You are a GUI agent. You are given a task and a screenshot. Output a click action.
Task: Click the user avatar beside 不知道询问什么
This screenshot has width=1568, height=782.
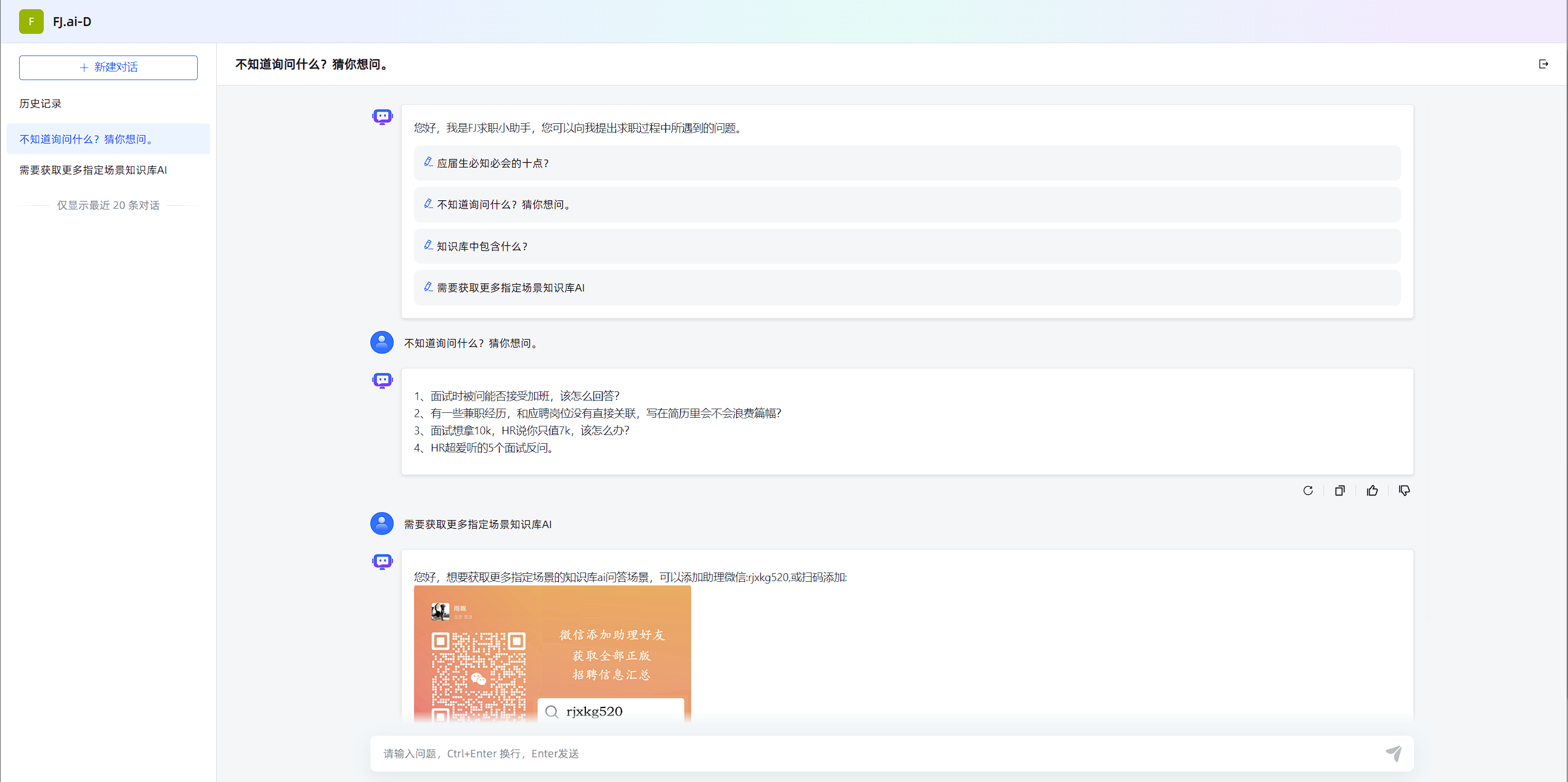(382, 343)
